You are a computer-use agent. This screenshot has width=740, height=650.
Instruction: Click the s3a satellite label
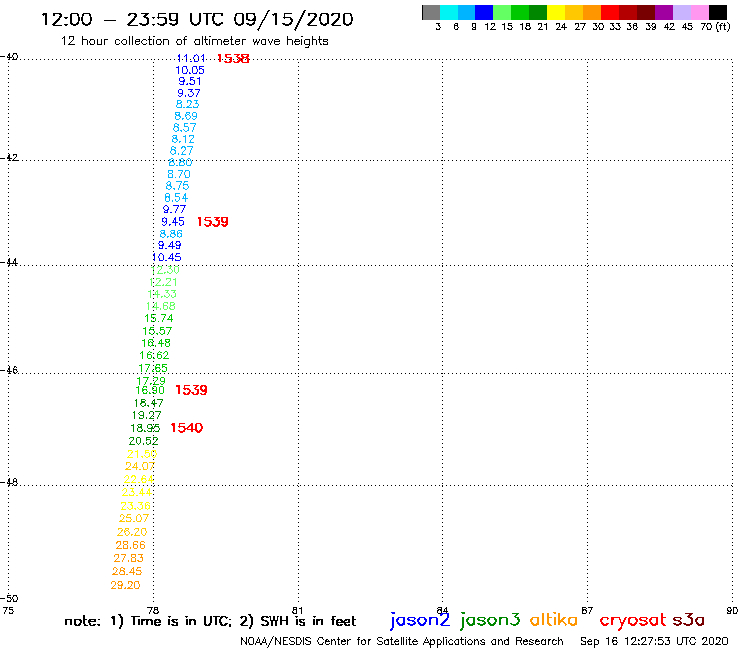point(689,620)
